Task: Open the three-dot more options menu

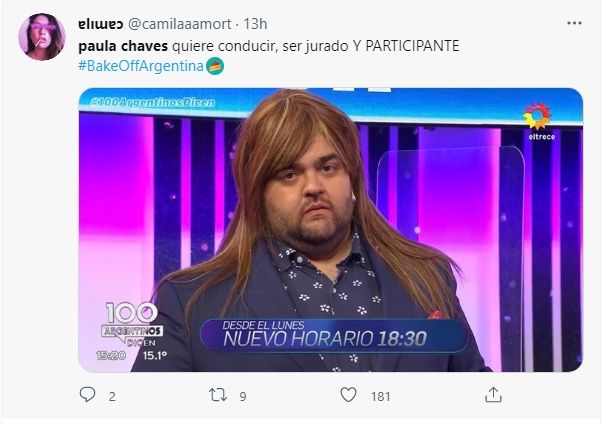Action: pyautogui.click(x=574, y=23)
